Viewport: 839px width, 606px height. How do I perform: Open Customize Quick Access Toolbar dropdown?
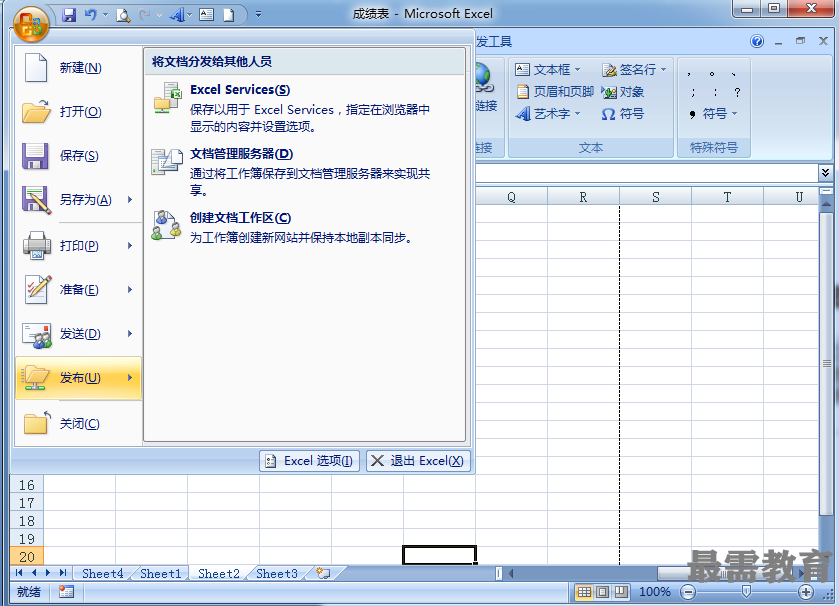click(x=258, y=15)
